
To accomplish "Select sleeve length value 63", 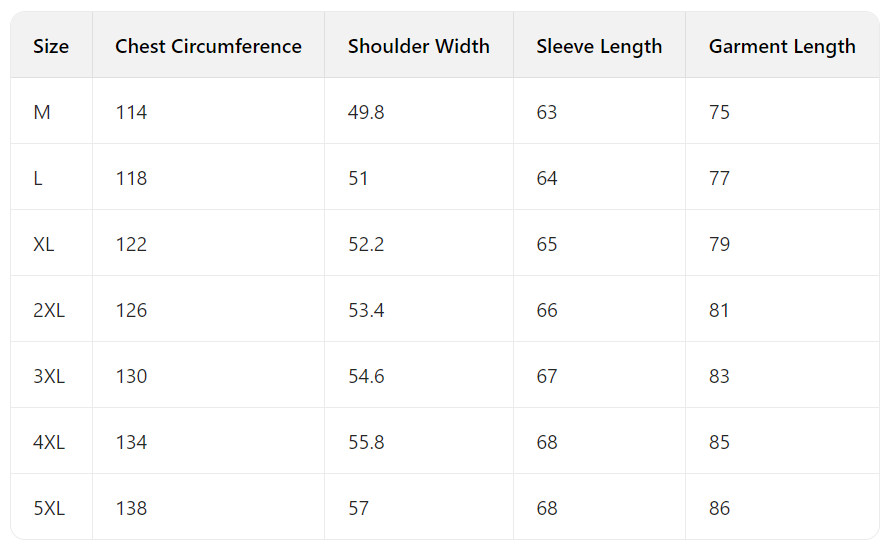I will click(547, 112).
